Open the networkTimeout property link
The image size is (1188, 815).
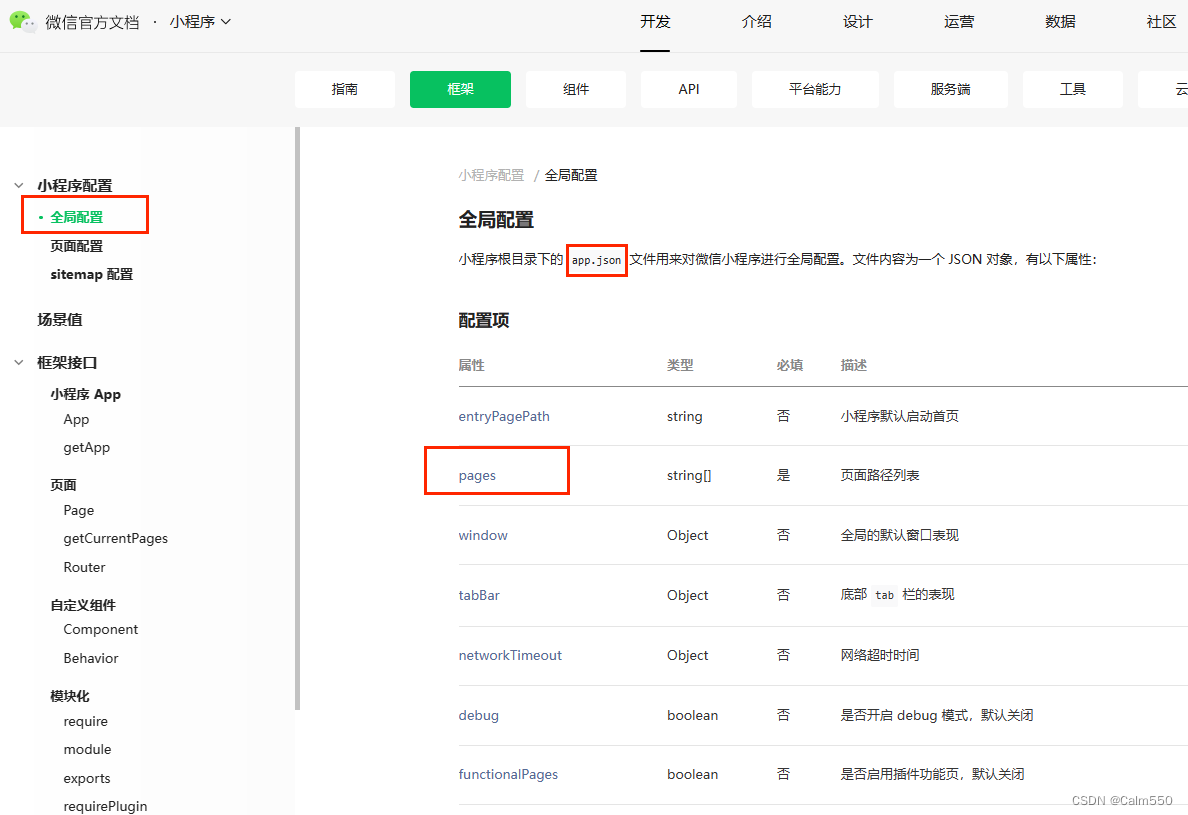510,655
